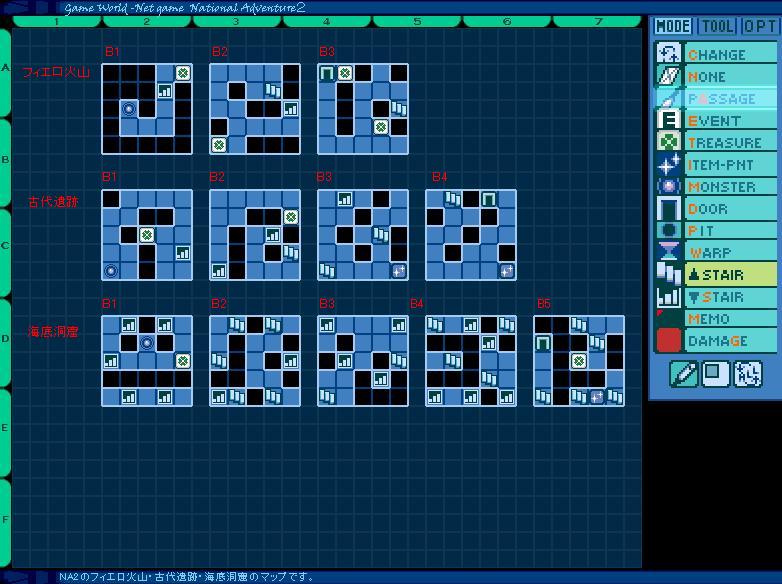
Task: Click row header F
Action: [5, 523]
